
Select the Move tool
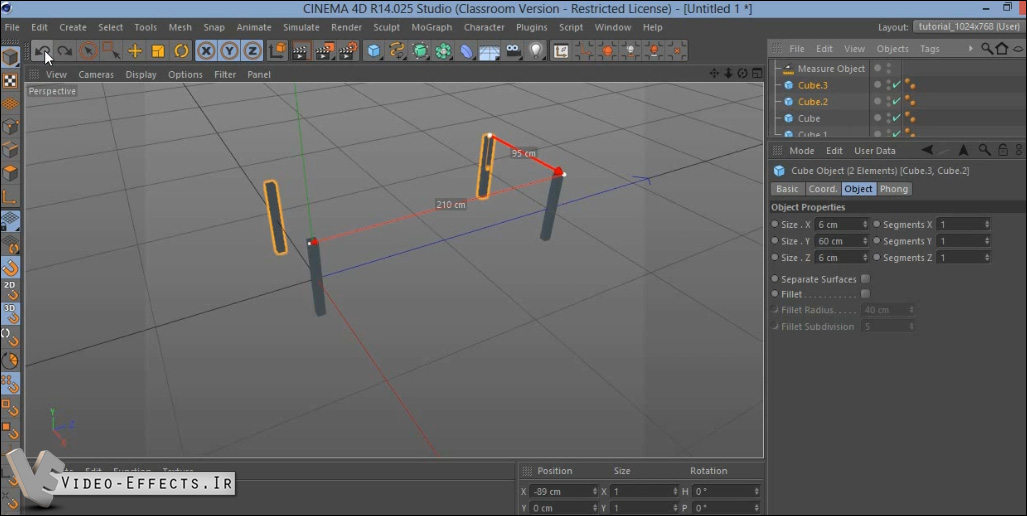[x=135, y=50]
